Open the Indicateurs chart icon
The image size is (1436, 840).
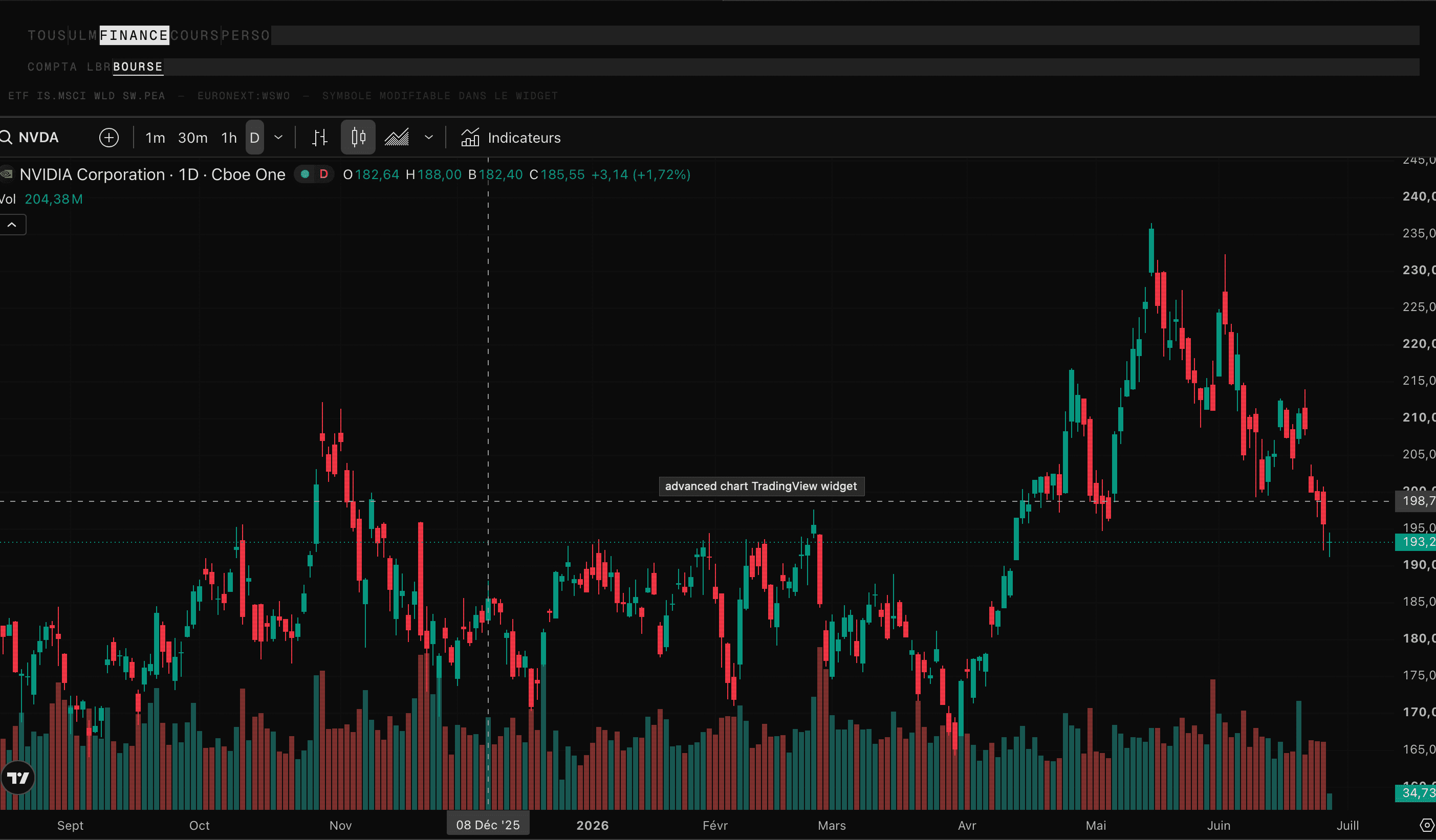tap(470, 137)
